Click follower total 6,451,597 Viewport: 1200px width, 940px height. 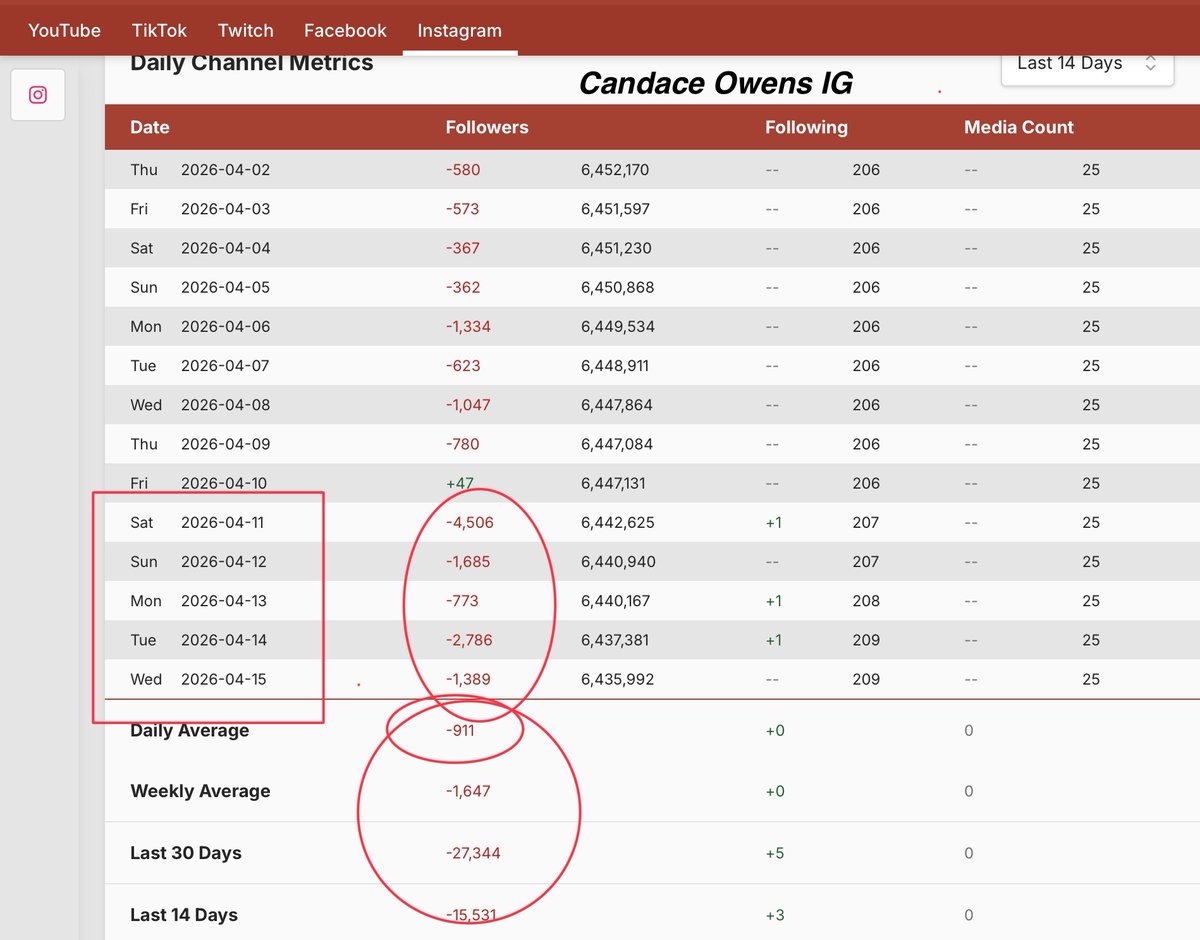(615, 209)
